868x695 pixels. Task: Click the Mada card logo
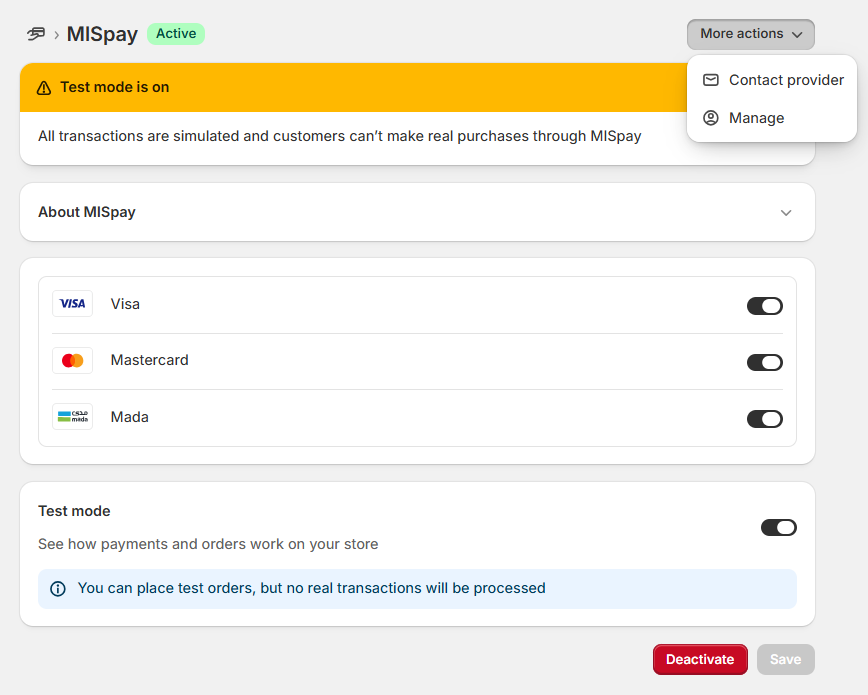pos(73,416)
